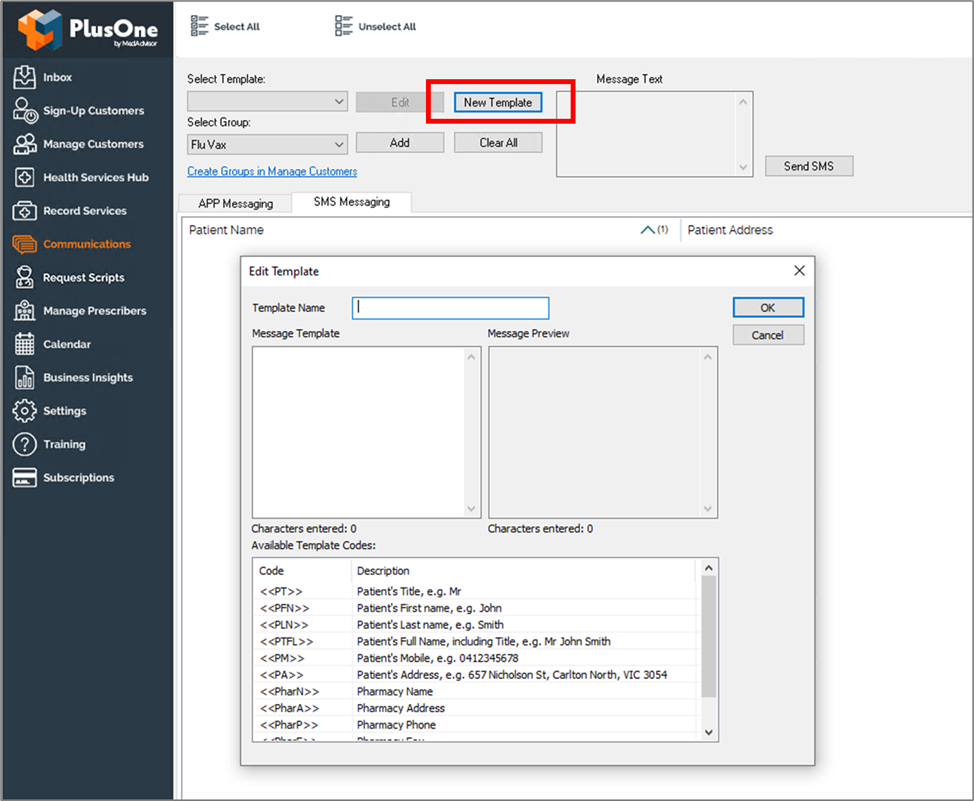The width and height of the screenshot is (974, 801).
Task: Click Select All label in toolbar
Action: [x=237, y=27]
